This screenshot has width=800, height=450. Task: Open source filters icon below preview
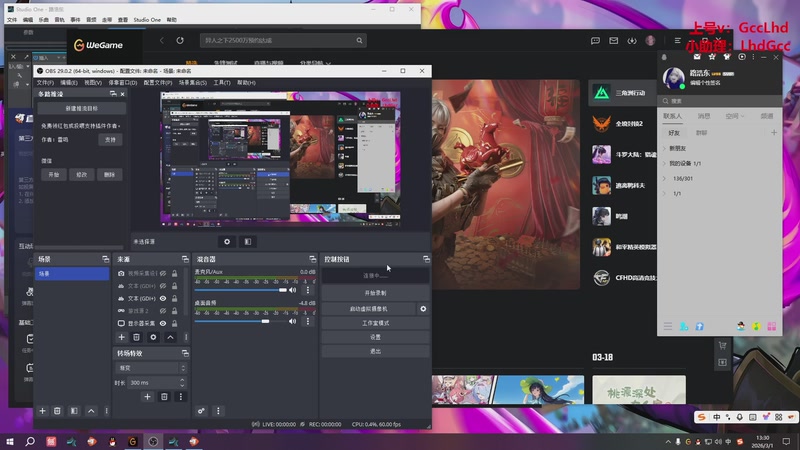click(x=248, y=241)
